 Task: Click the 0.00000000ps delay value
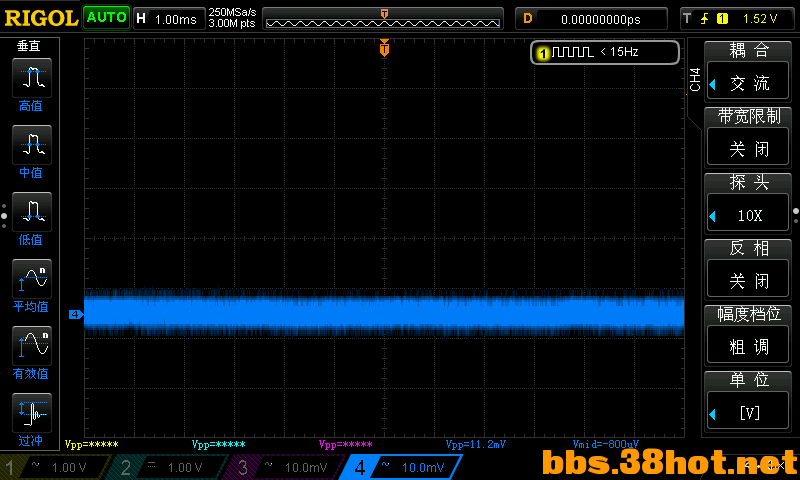coord(601,19)
